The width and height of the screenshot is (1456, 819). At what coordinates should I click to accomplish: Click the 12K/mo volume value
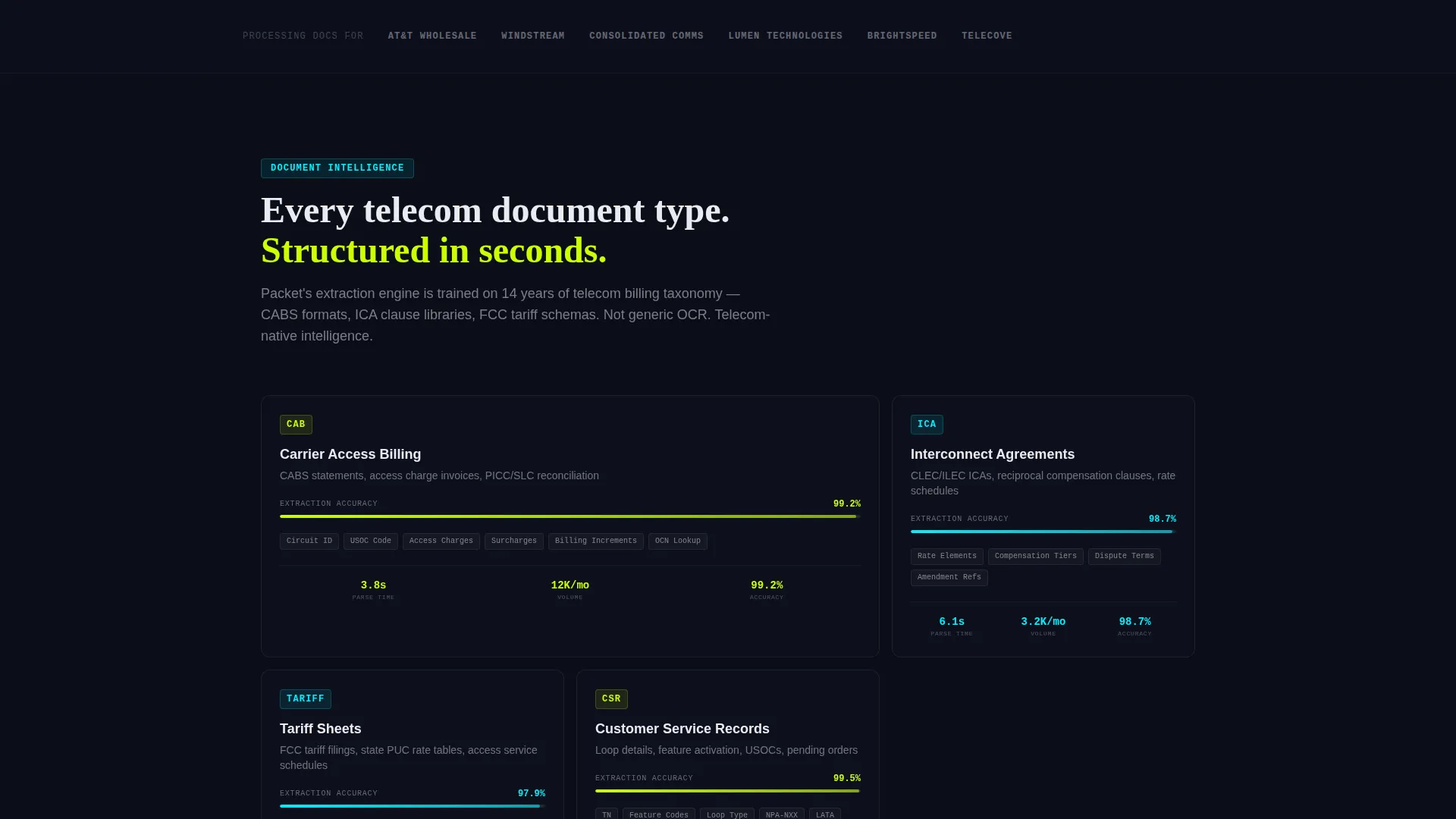point(570,585)
